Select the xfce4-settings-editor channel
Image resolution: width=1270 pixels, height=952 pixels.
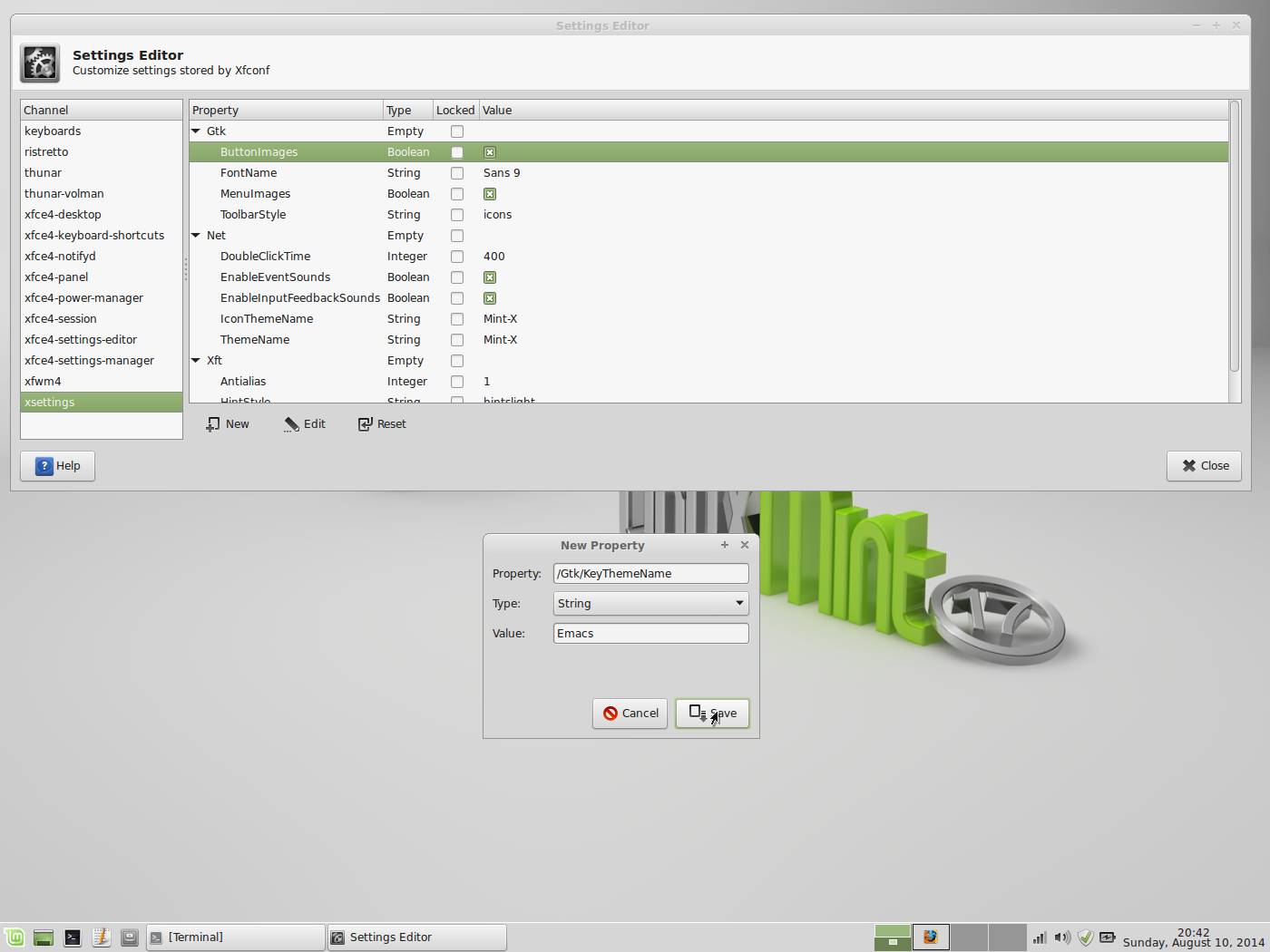pyautogui.click(x=102, y=340)
